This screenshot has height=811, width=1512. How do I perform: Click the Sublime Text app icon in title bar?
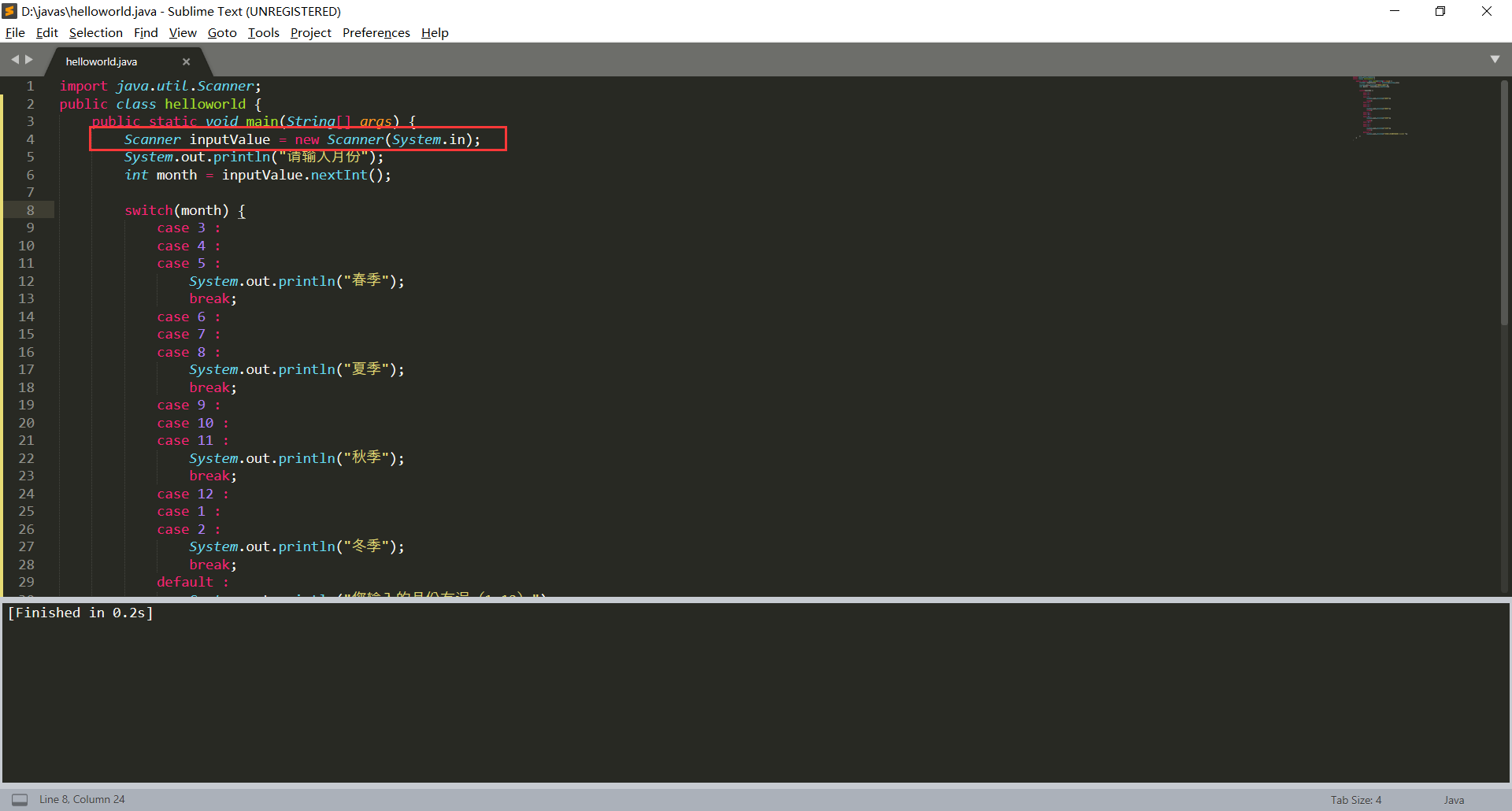tap(10, 11)
